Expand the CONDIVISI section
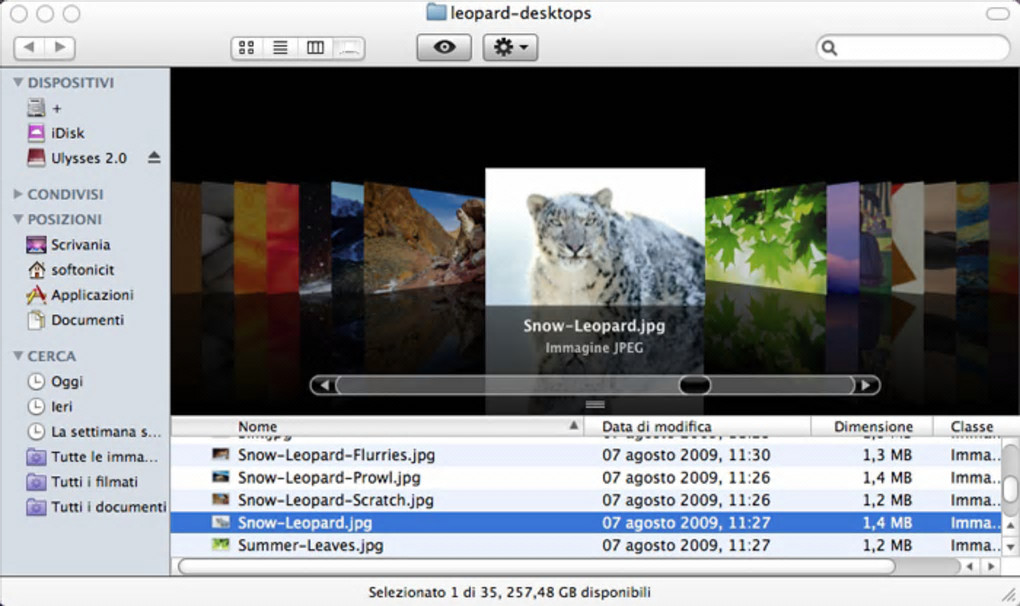1020x606 pixels. coord(18,194)
